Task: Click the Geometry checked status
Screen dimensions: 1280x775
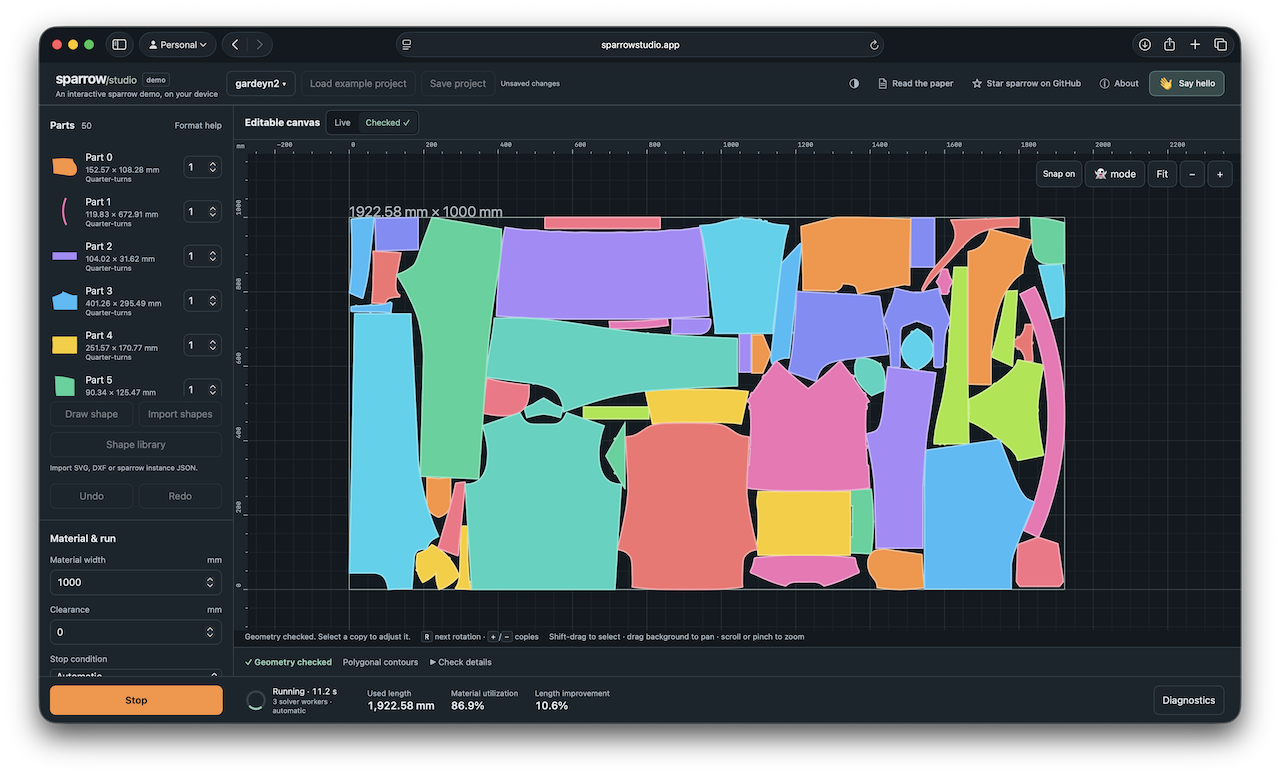Action: pyautogui.click(x=289, y=662)
